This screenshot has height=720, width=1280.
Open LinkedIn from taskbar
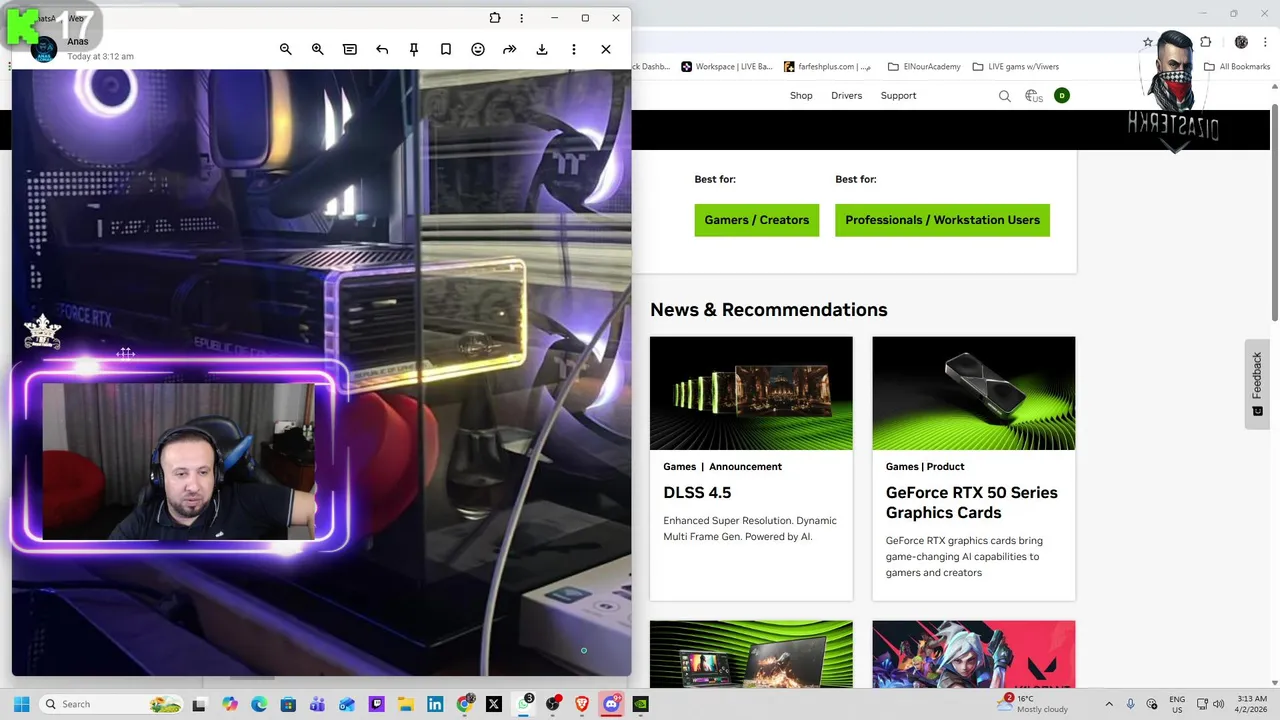pyautogui.click(x=435, y=704)
